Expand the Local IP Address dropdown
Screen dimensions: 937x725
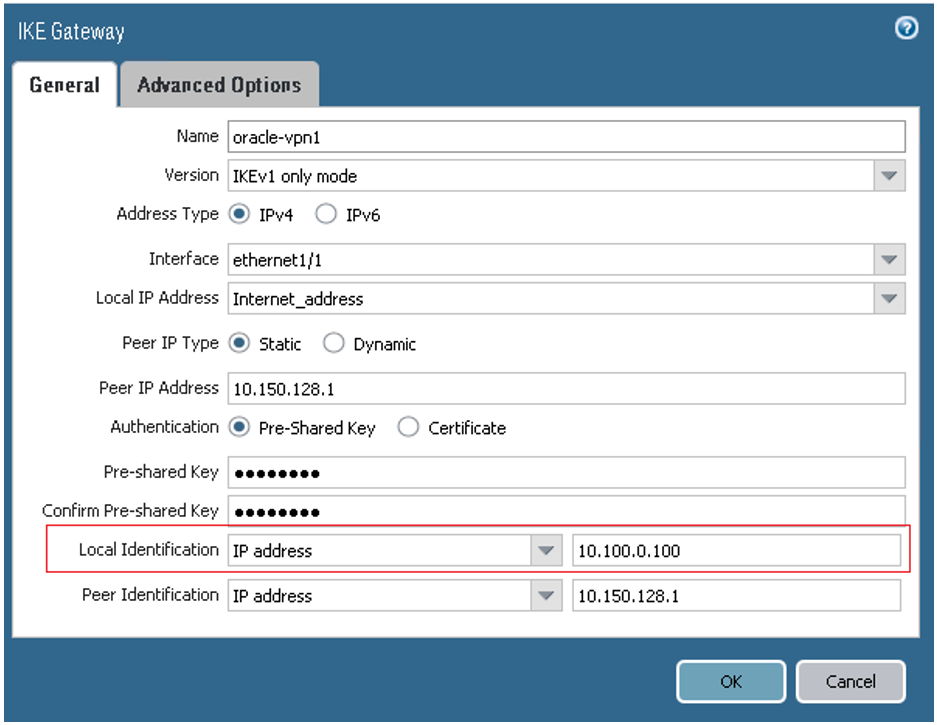(x=888, y=297)
